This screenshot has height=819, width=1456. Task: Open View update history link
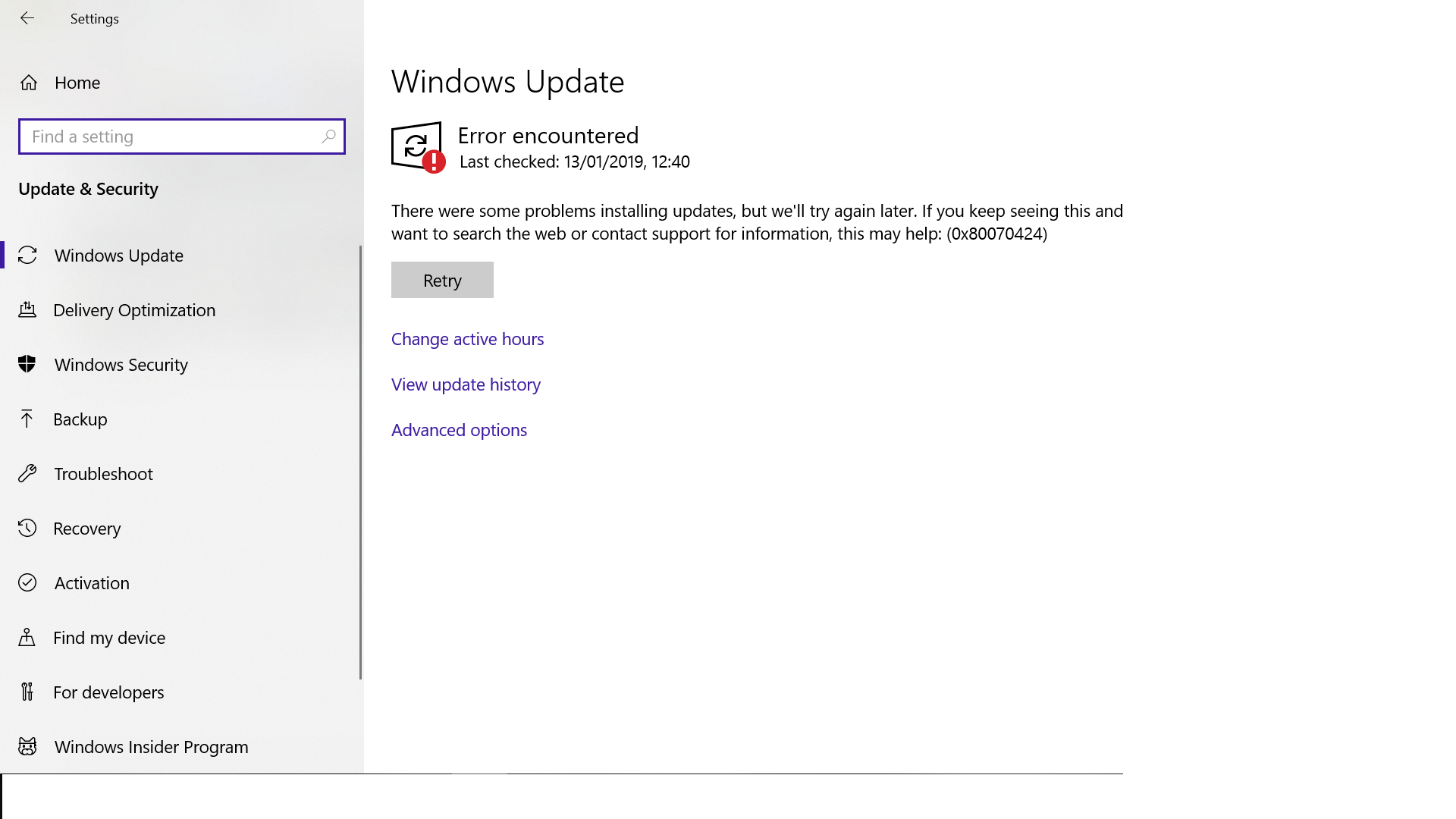[x=466, y=384]
